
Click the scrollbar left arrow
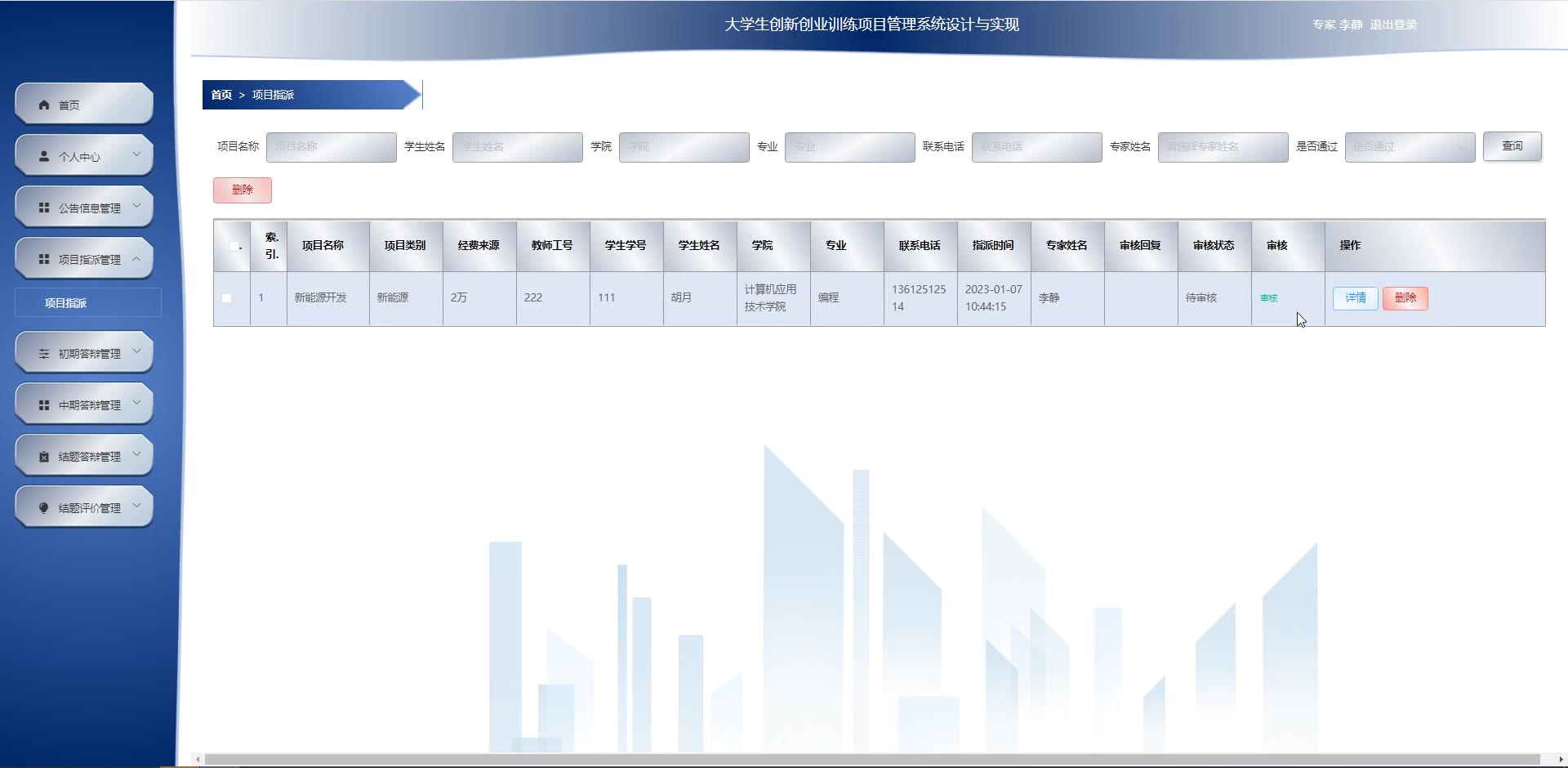coord(198,760)
